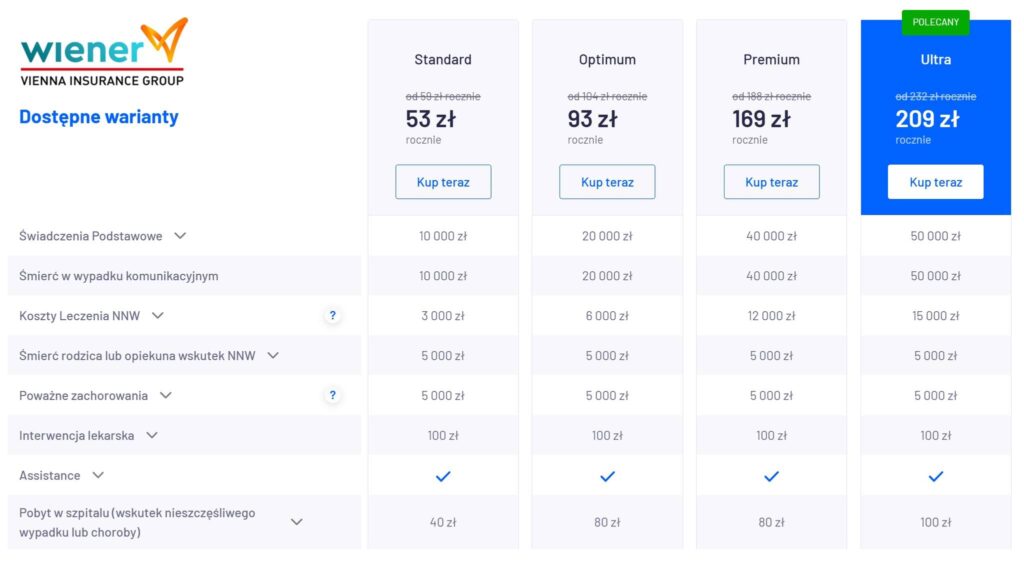Expand Koszty Leczenia NNW details
This screenshot has height=585, width=1024.
[x=157, y=316]
